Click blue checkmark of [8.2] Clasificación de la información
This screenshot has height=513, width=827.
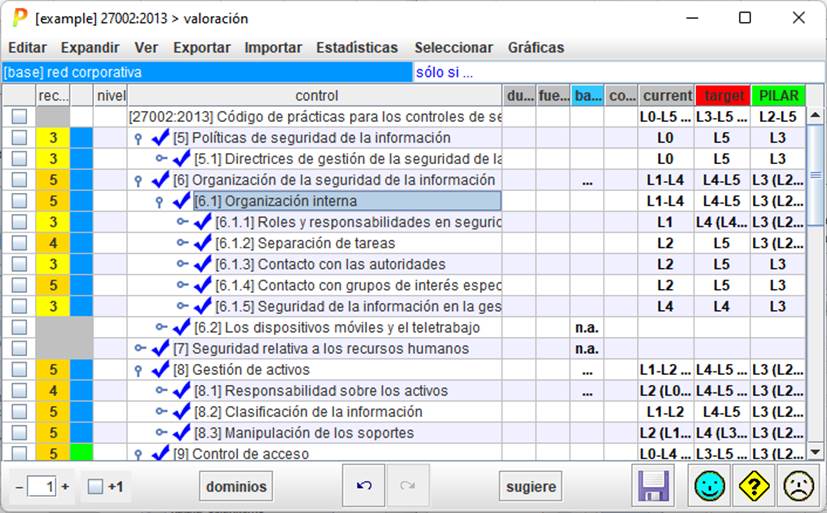click(x=181, y=411)
